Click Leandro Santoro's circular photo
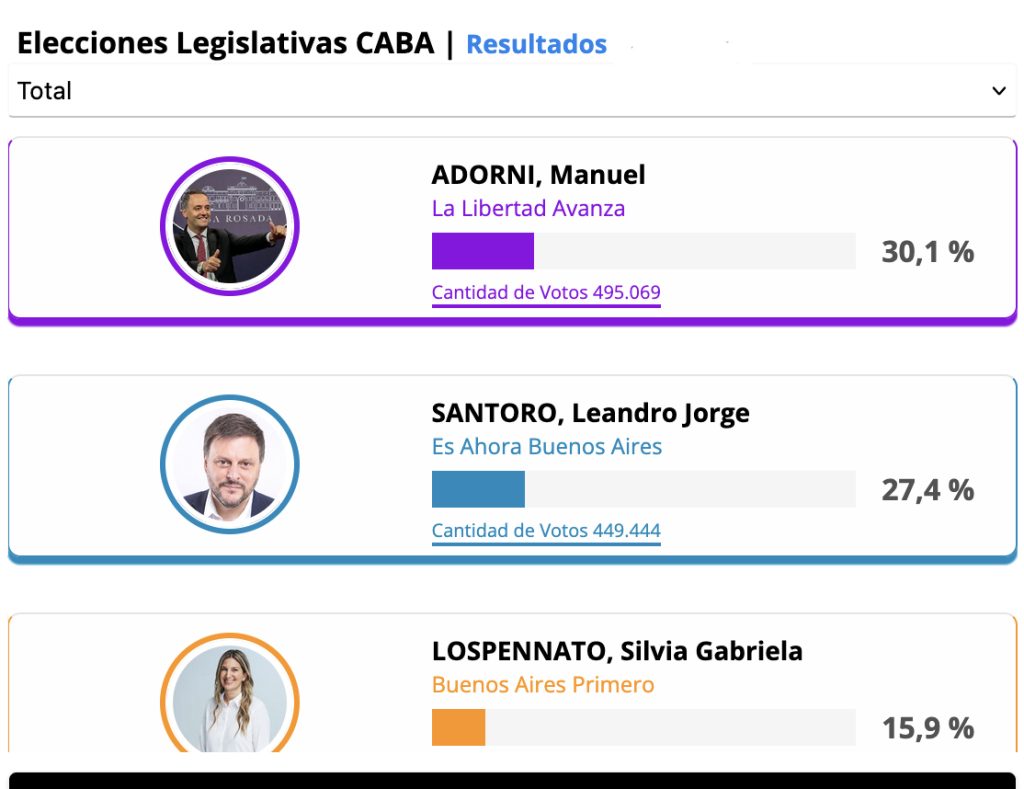Image resolution: width=1024 pixels, height=789 pixels. click(230, 464)
